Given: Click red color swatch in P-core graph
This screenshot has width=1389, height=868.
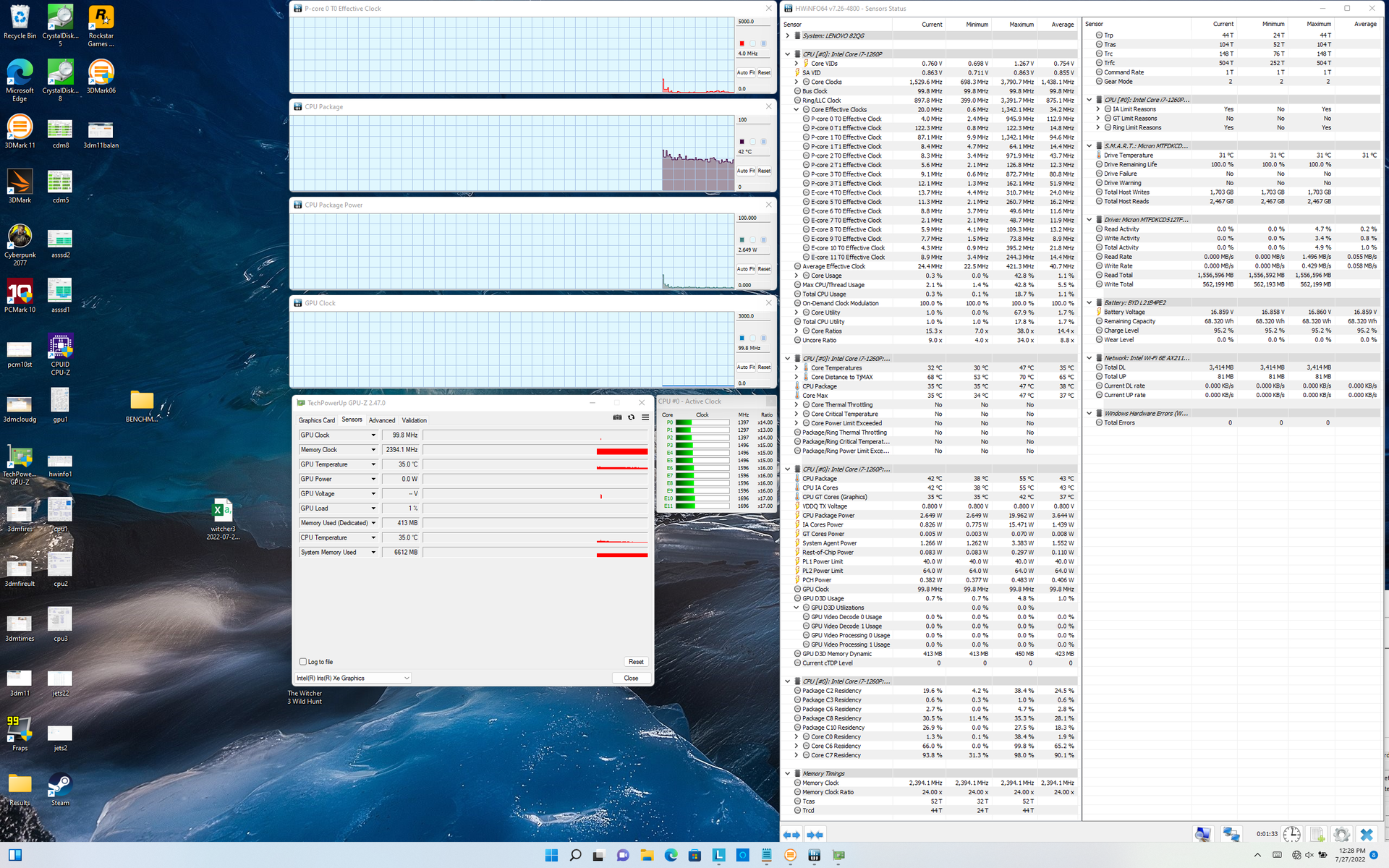Looking at the screenshot, I should coord(742,43).
